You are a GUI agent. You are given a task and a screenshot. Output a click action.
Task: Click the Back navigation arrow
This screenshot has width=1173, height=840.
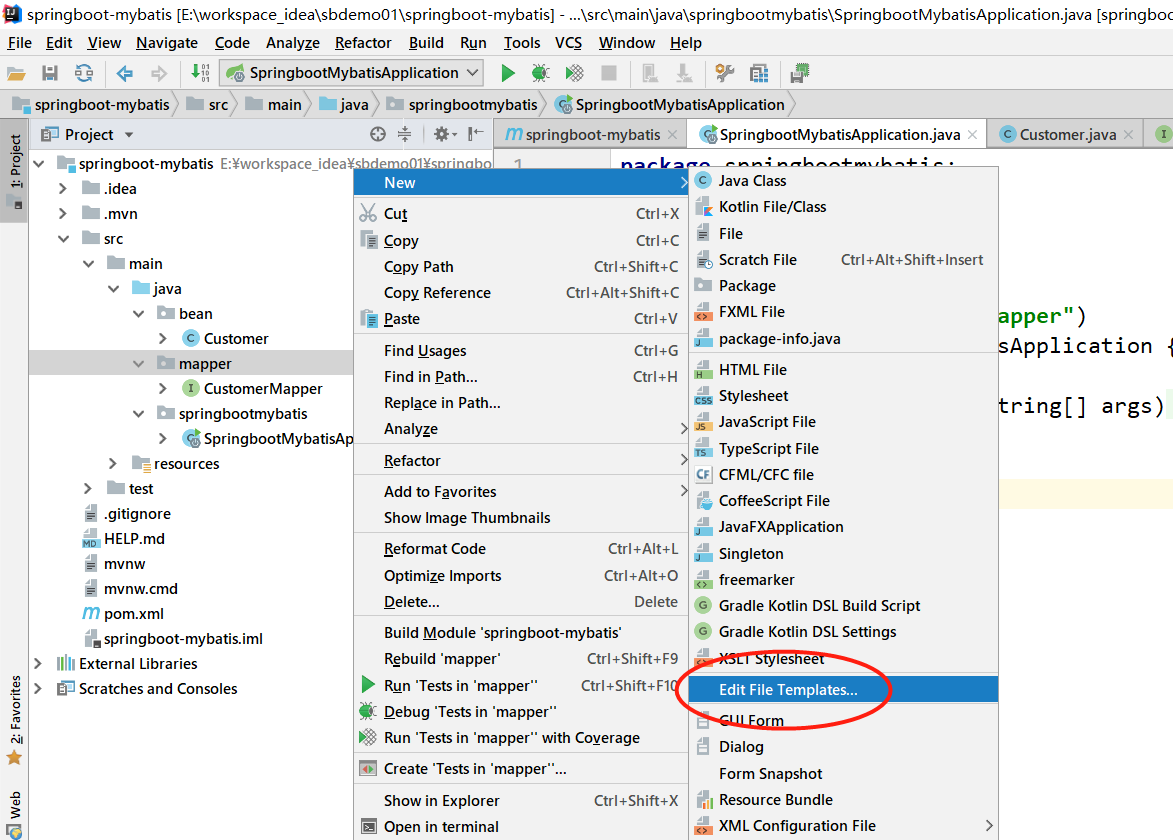click(125, 73)
